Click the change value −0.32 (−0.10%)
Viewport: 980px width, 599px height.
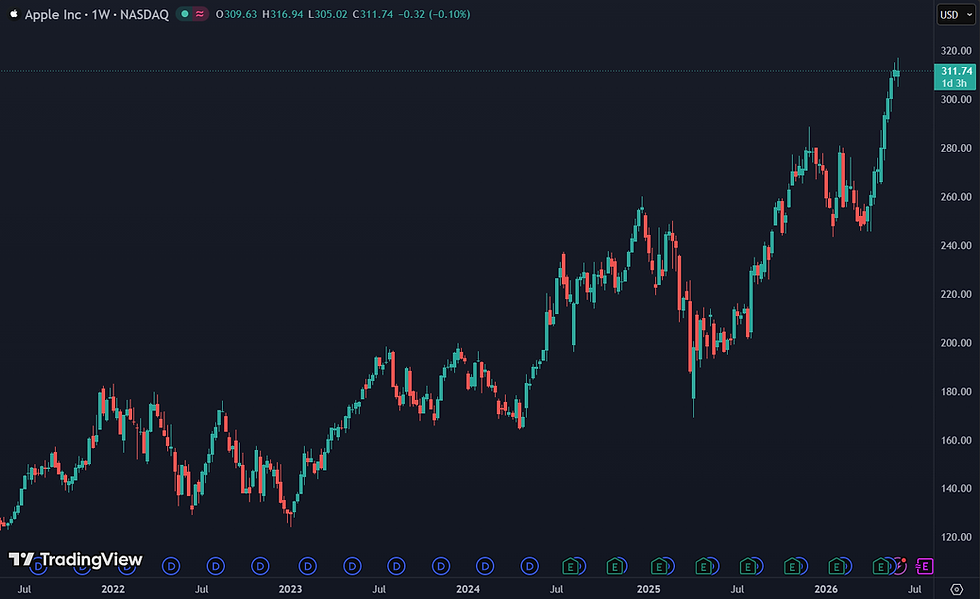tap(434, 14)
